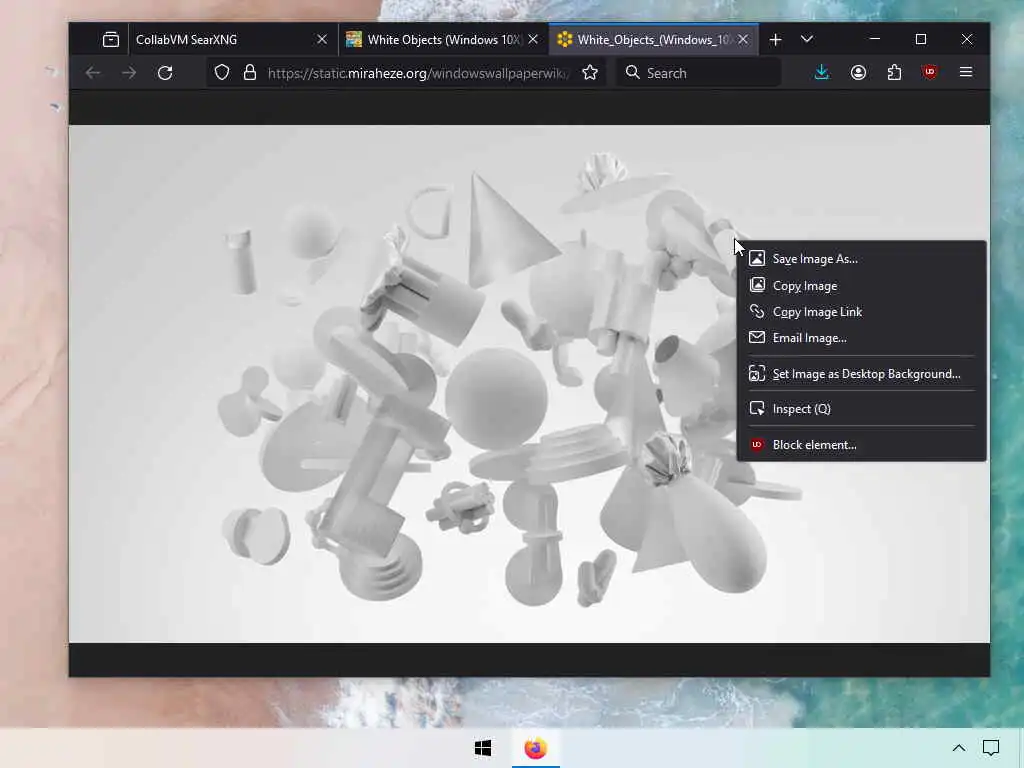
Task: Close the White_Objects_(Windows_10X) image tab
Action: click(743, 40)
